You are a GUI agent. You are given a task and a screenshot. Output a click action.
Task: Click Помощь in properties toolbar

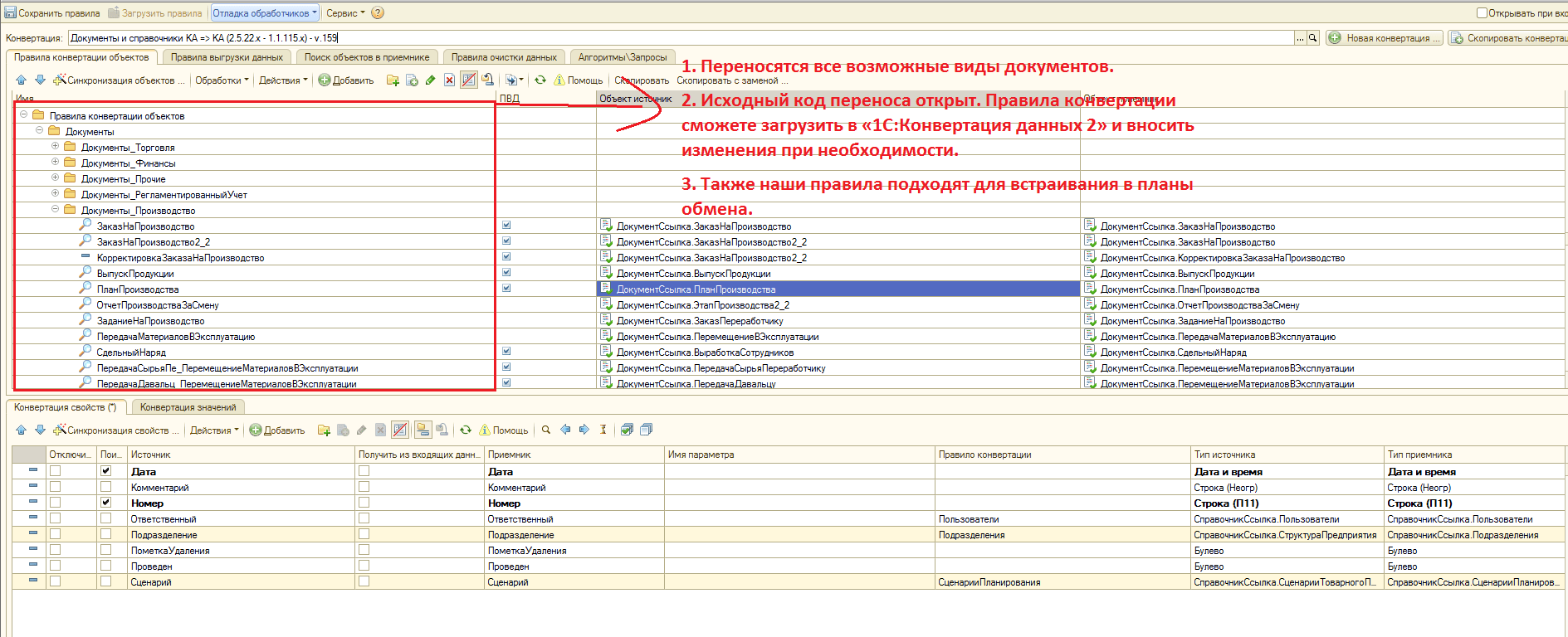click(x=504, y=430)
